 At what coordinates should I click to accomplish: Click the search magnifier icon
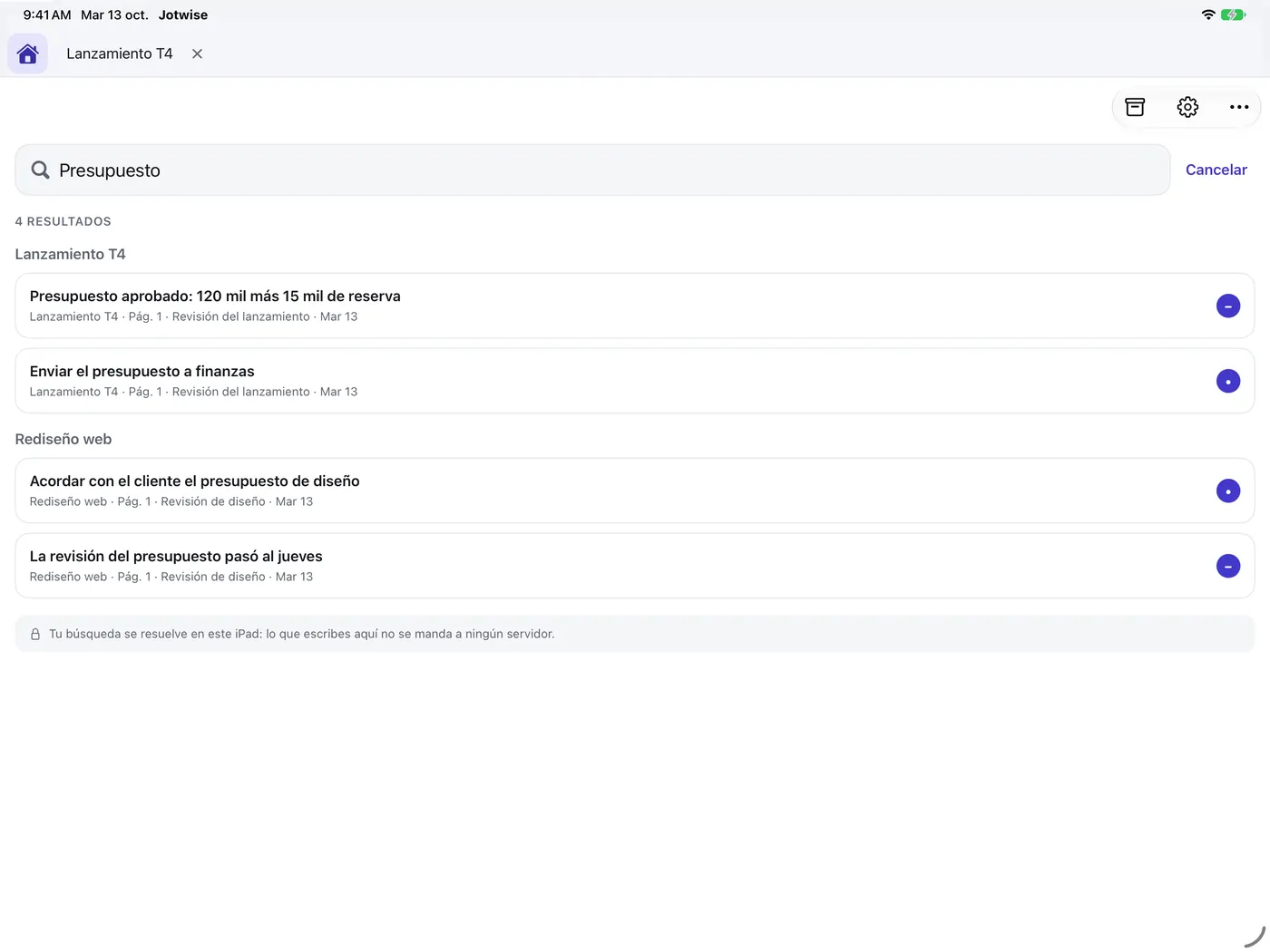pyautogui.click(x=40, y=170)
